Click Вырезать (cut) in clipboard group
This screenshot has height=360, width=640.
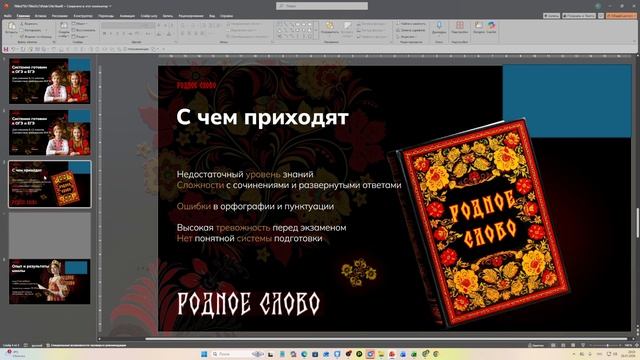29,24
